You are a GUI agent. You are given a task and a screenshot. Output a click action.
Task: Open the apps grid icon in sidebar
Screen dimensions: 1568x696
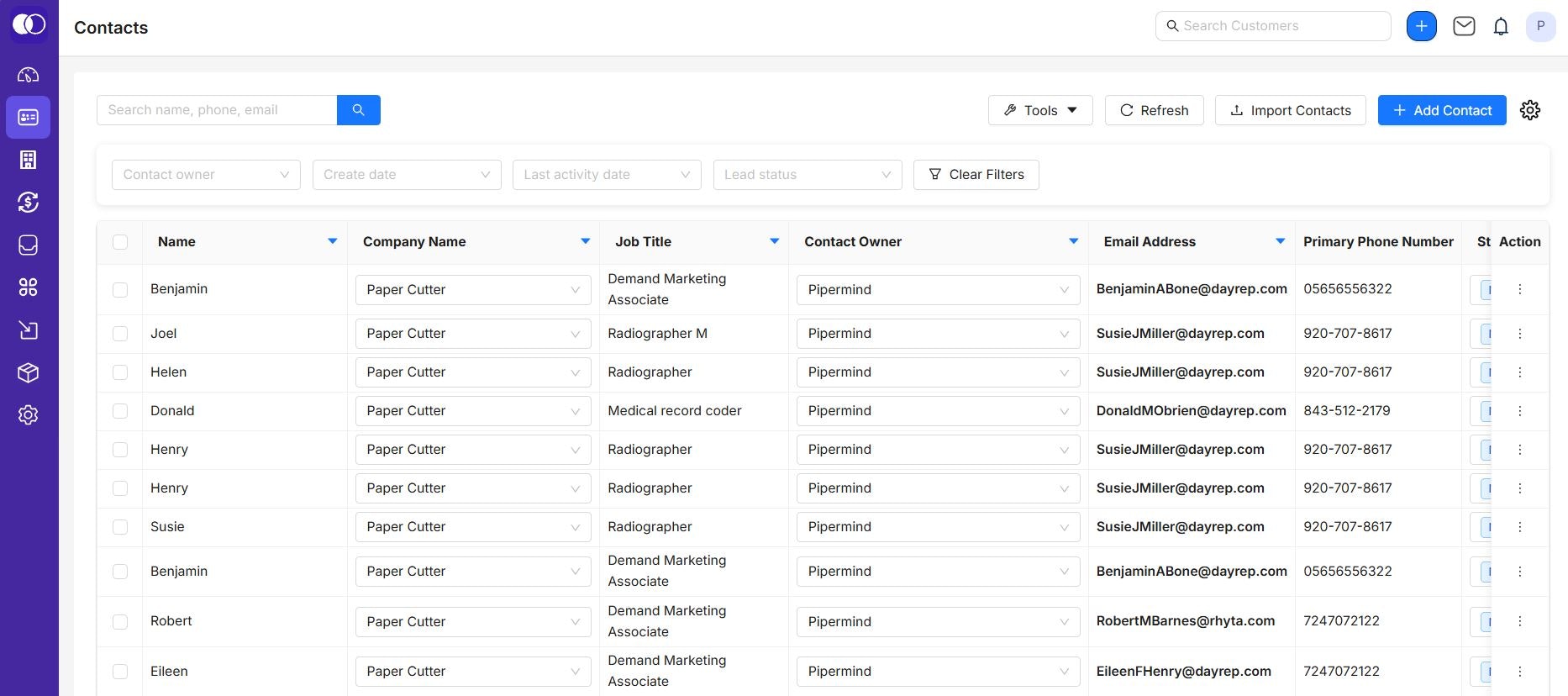[29, 287]
